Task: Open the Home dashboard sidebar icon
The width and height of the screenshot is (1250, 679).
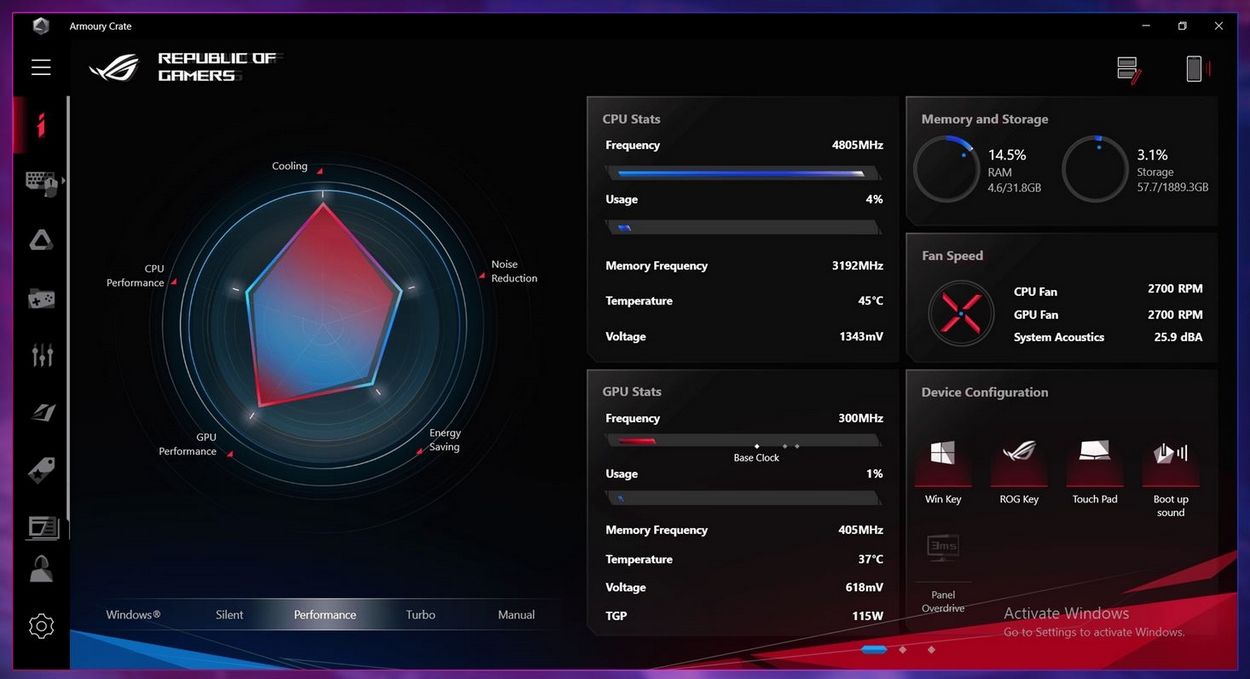Action: pyautogui.click(x=41, y=125)
